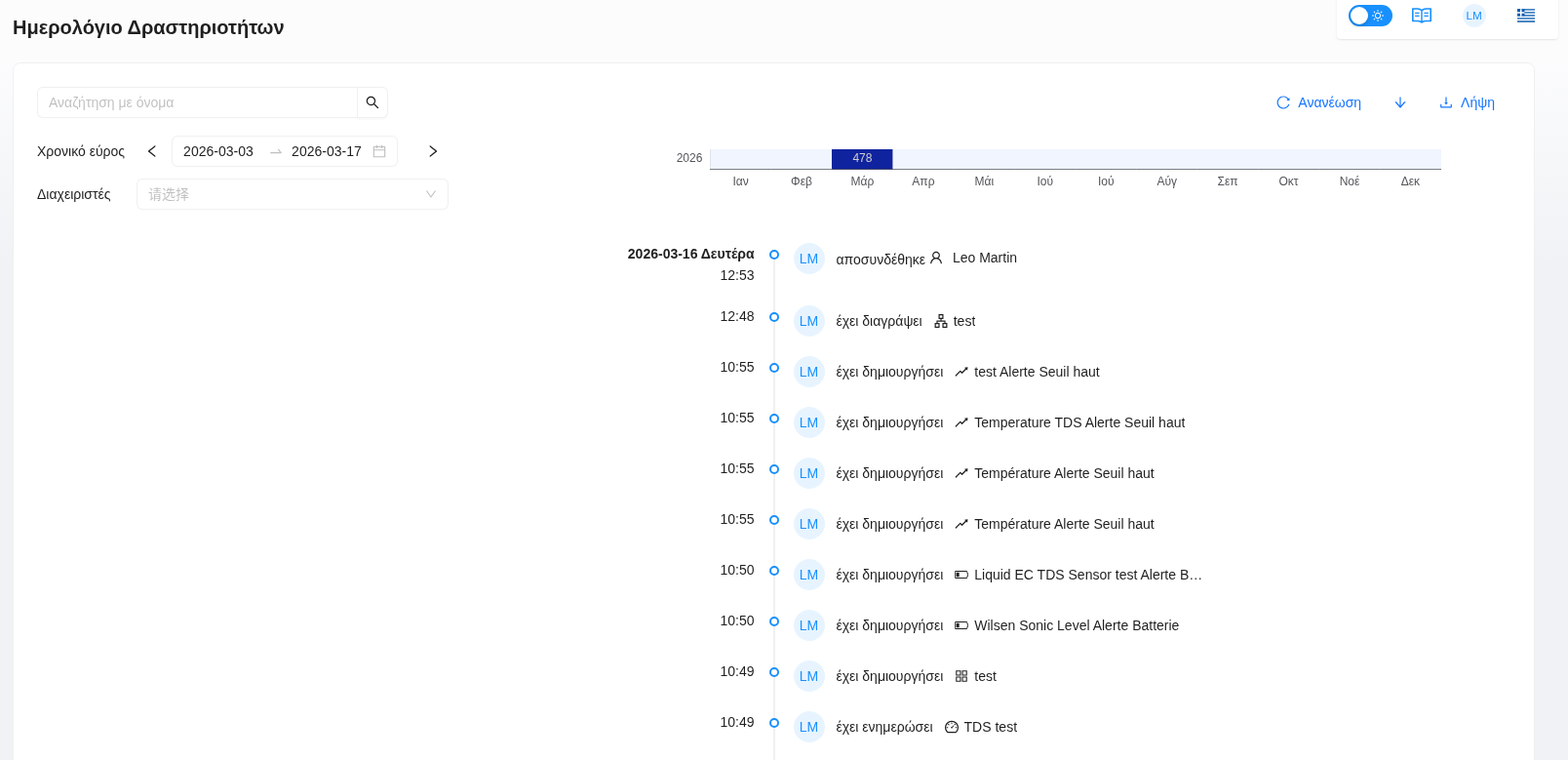Click the start date 2026-03-03 field
Viewport: 1568px width, 760px height.
(x=218, y=151)
